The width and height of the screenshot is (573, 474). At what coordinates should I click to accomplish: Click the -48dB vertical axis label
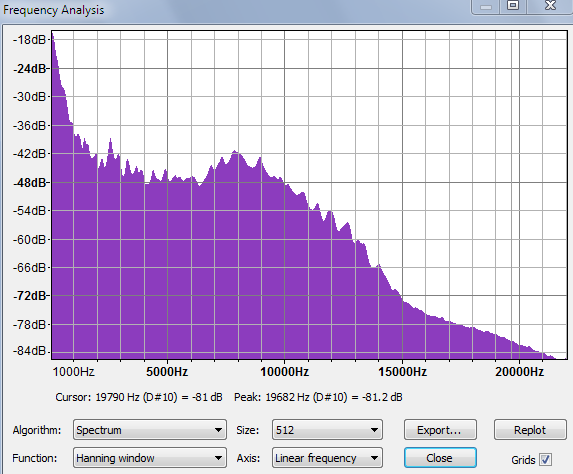[30, 182]
